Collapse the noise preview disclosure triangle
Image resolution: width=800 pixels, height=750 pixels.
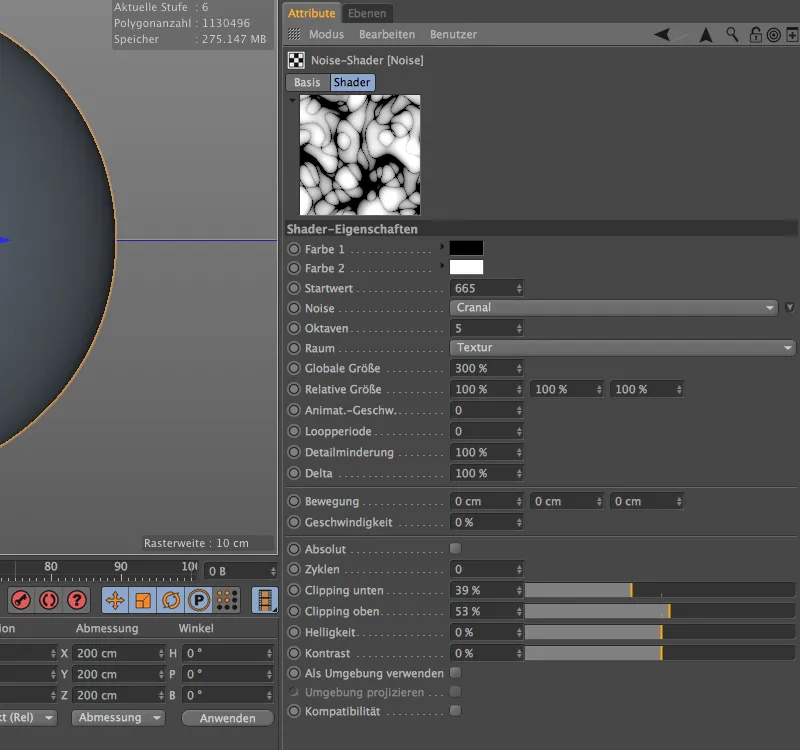(292, 101)
